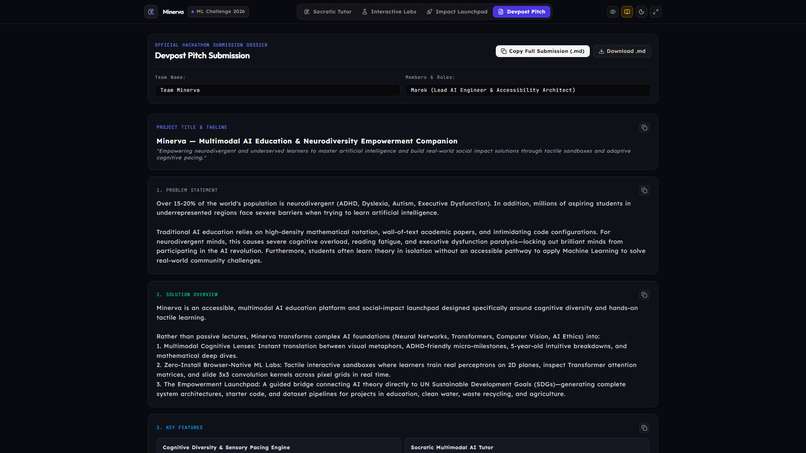806x453 pixels.
Task: Click the '1. PROBLEM STATEMENT' label
Action: click(187, 190)
